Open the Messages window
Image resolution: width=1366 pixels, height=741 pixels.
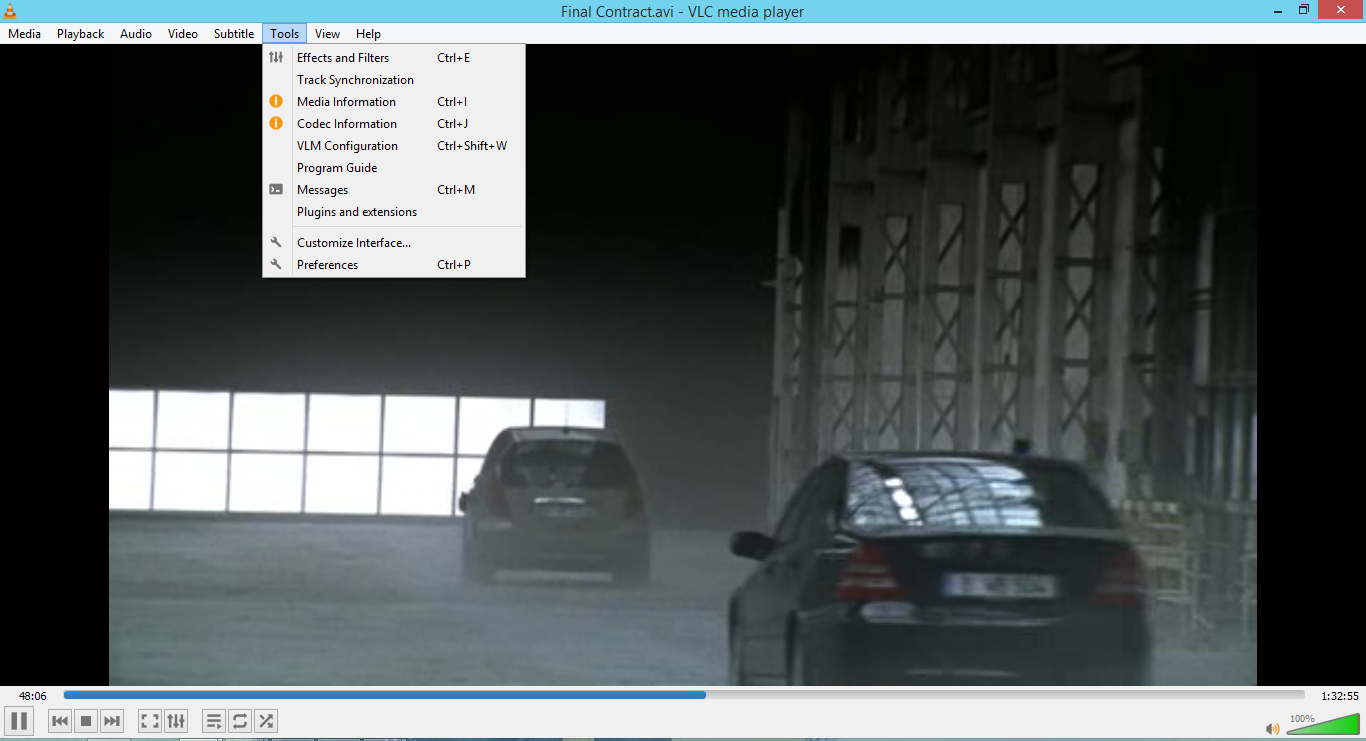(394, 190)
